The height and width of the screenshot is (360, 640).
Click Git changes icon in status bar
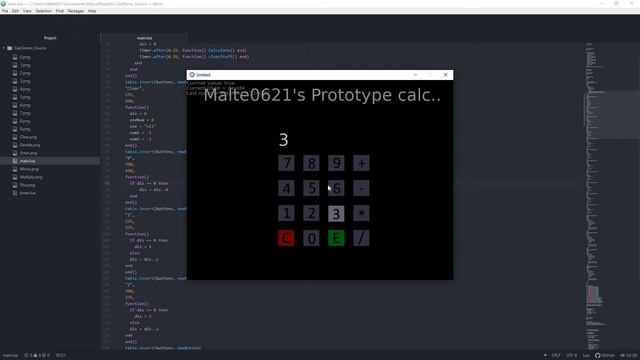(x=622, y=356)
